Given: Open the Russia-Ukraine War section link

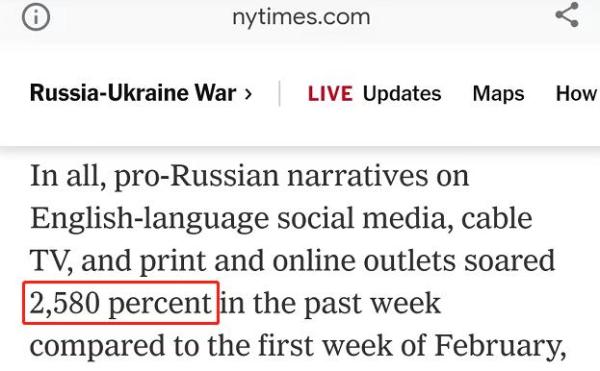Looking at the screenshot, I should [x=133, y=93].
